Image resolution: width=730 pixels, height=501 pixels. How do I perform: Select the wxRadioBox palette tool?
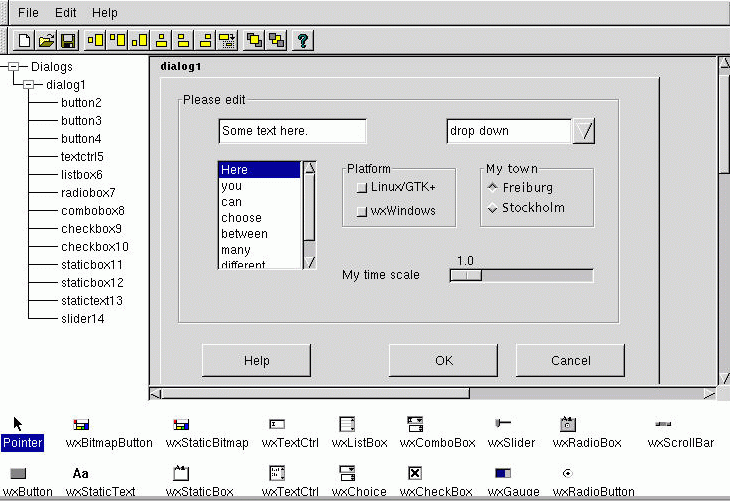[x=587, y=434]
